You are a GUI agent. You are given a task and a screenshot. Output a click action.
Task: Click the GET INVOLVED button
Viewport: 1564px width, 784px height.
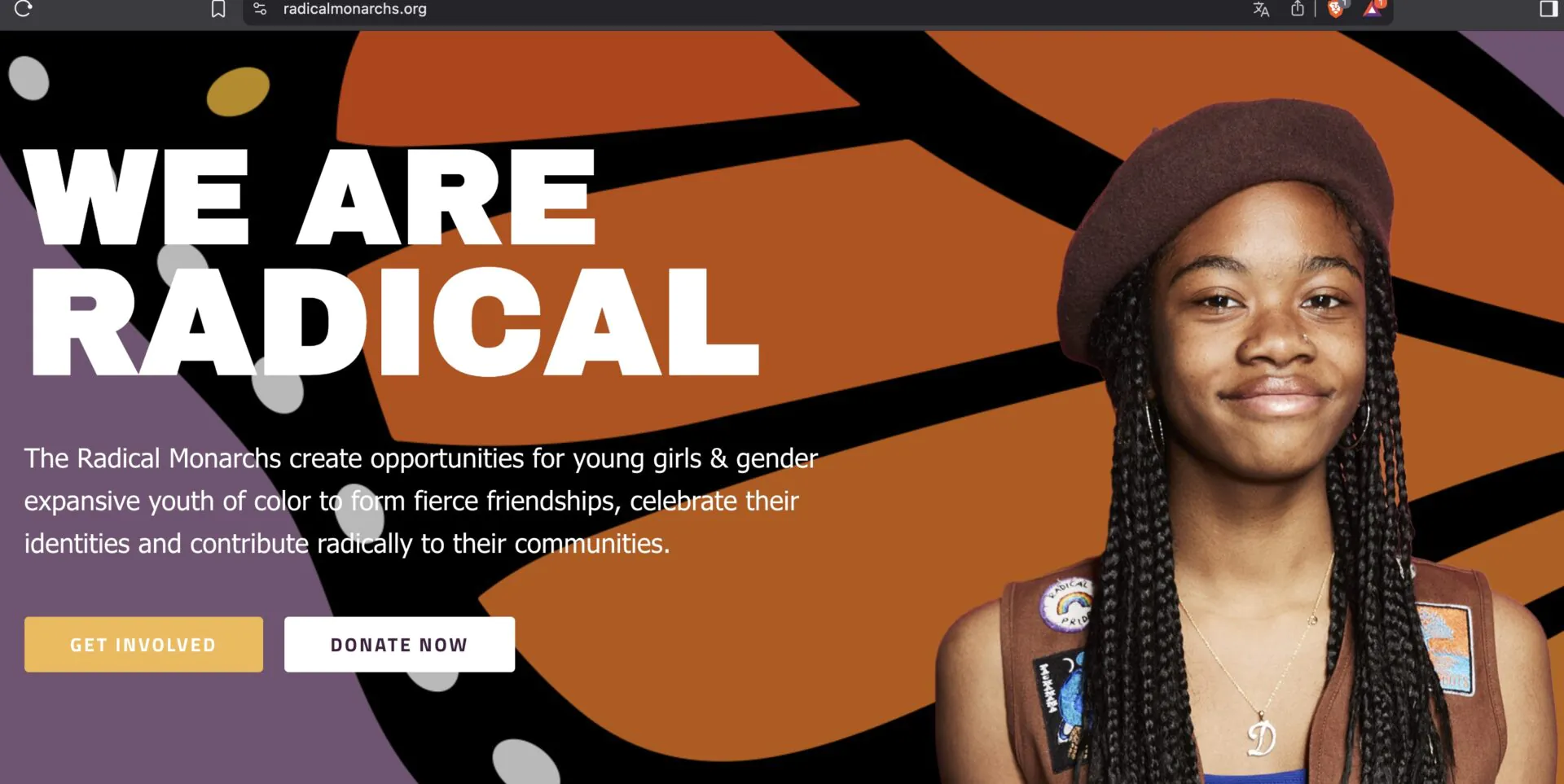click(143, 645)
